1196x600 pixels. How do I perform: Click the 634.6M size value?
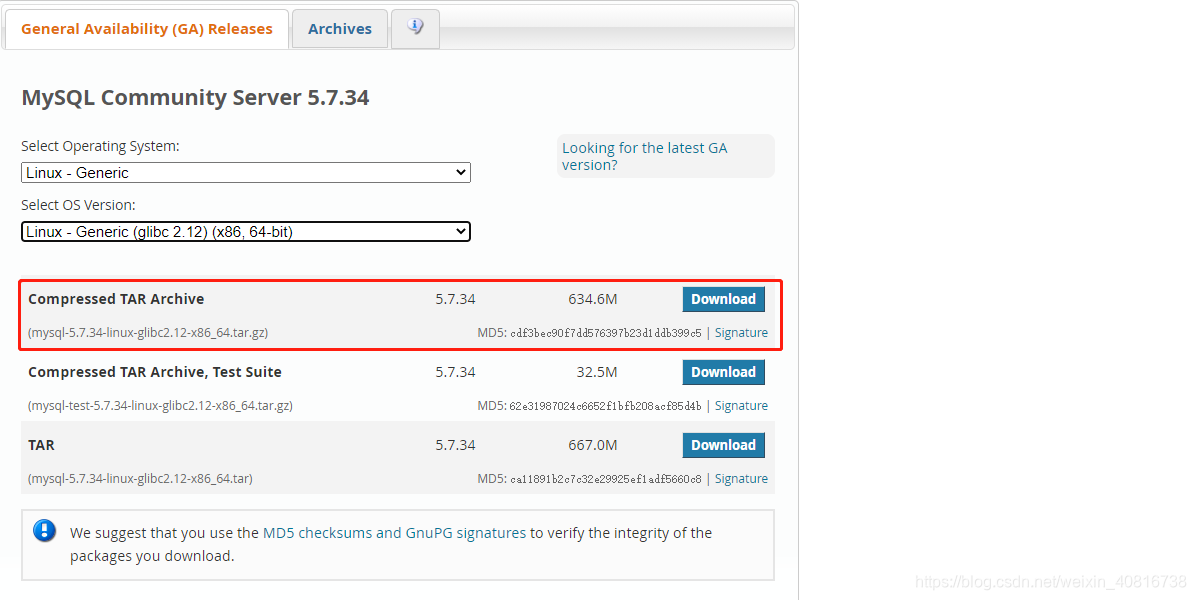point(593,299)
